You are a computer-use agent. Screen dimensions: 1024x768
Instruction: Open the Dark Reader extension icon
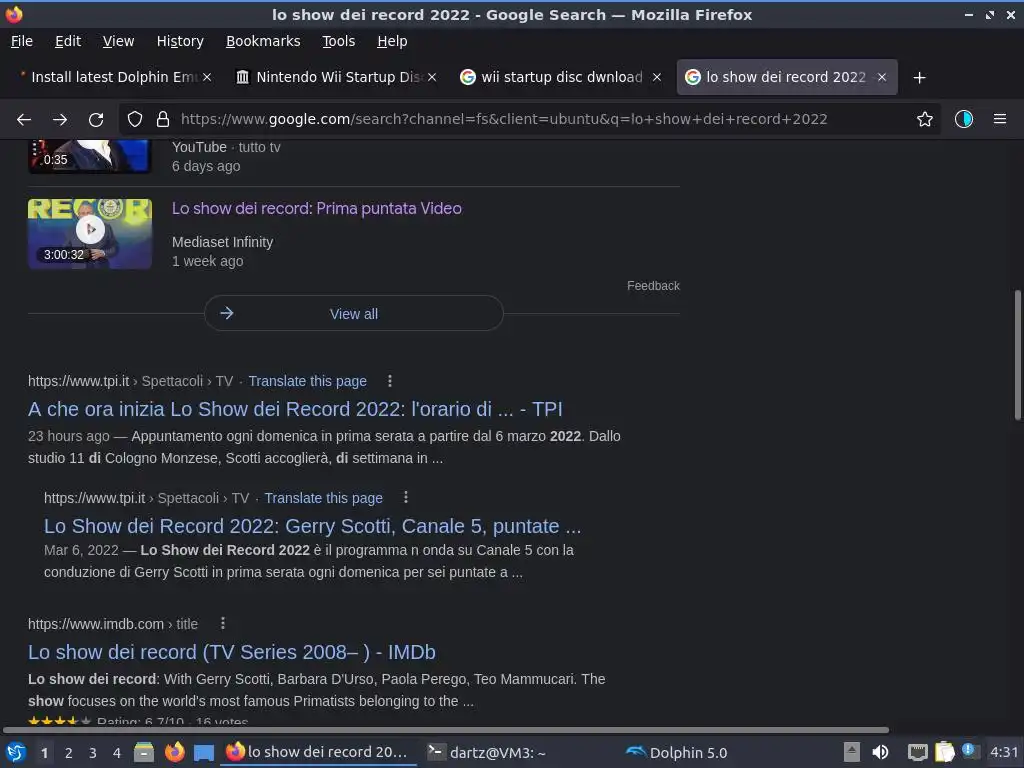click(964, 120)
